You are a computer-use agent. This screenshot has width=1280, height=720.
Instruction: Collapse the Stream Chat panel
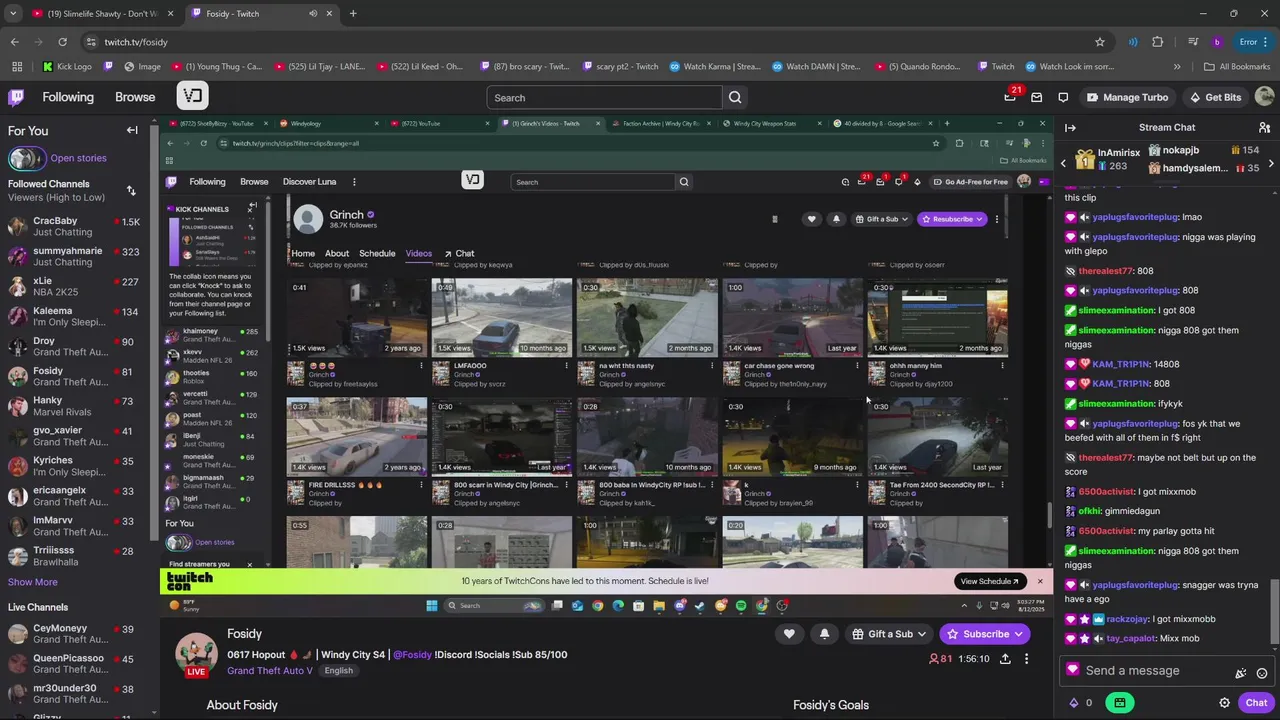1070,128
